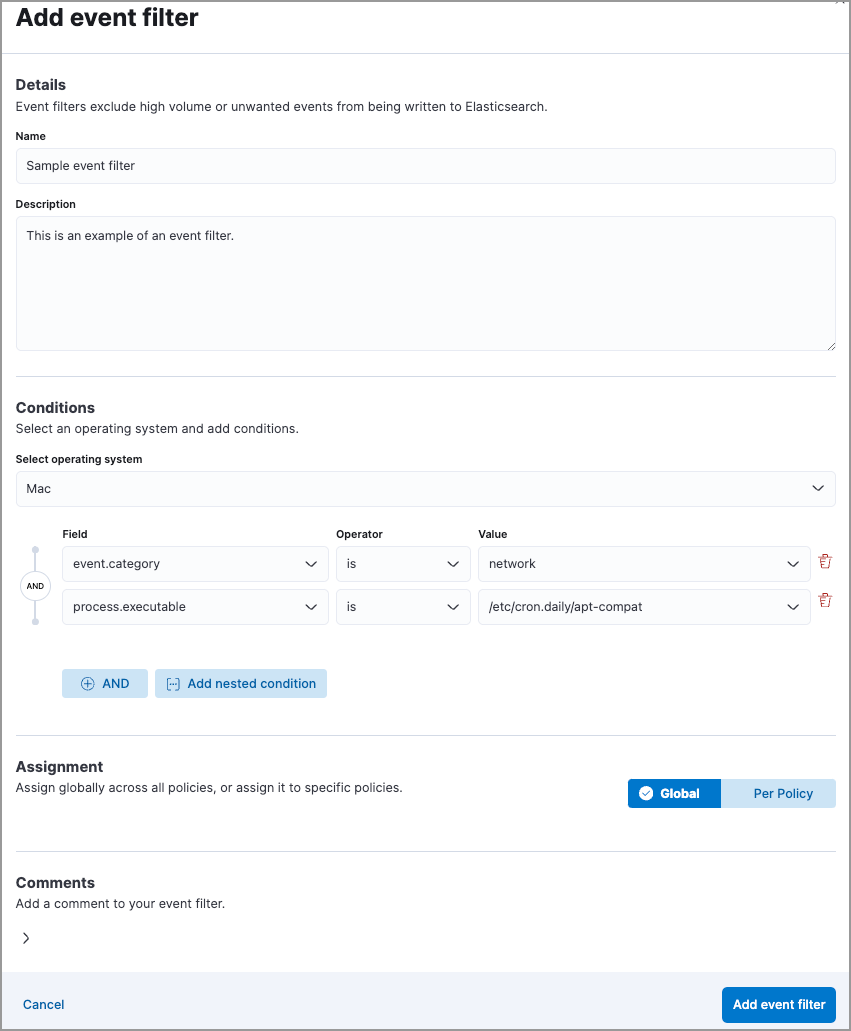Delete the event.category condition row
The height and width of the screenshot is (1031, 851).
(825, 562)
